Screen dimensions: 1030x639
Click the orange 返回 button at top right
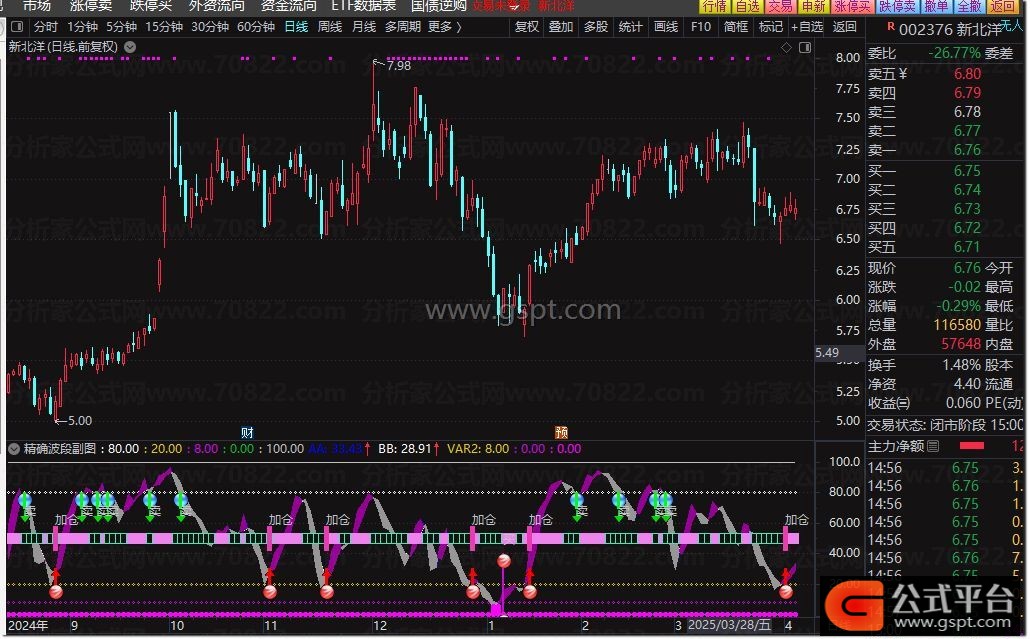(x=1002, y=7)
